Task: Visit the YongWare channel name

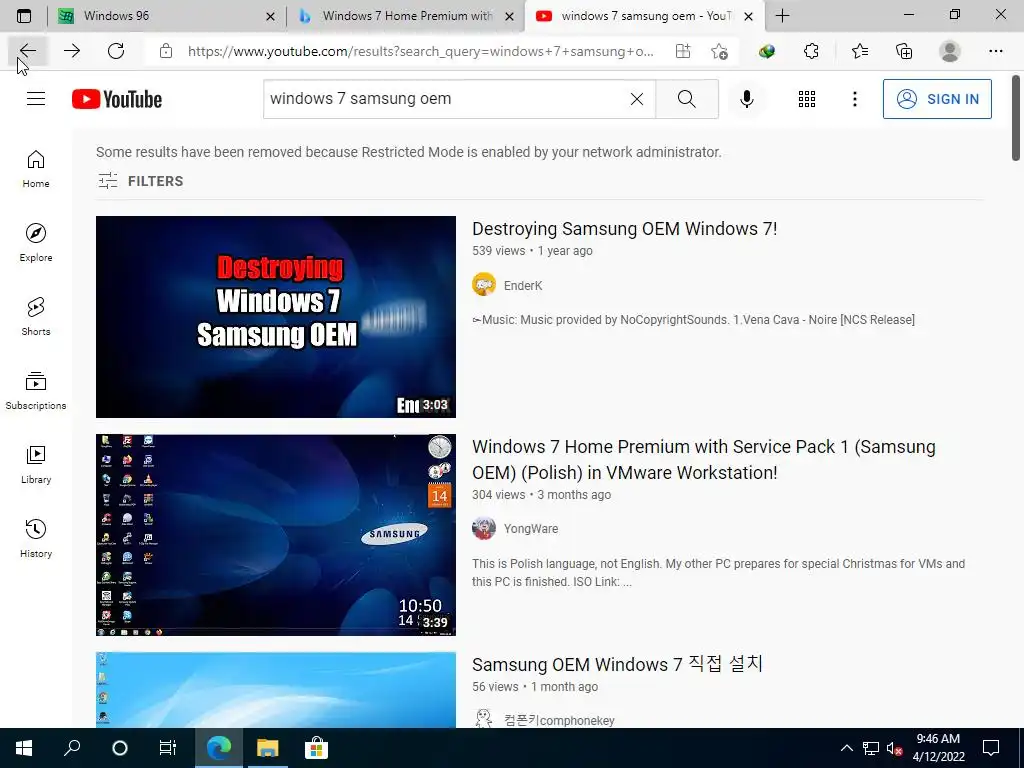Action: click(531, 528)
